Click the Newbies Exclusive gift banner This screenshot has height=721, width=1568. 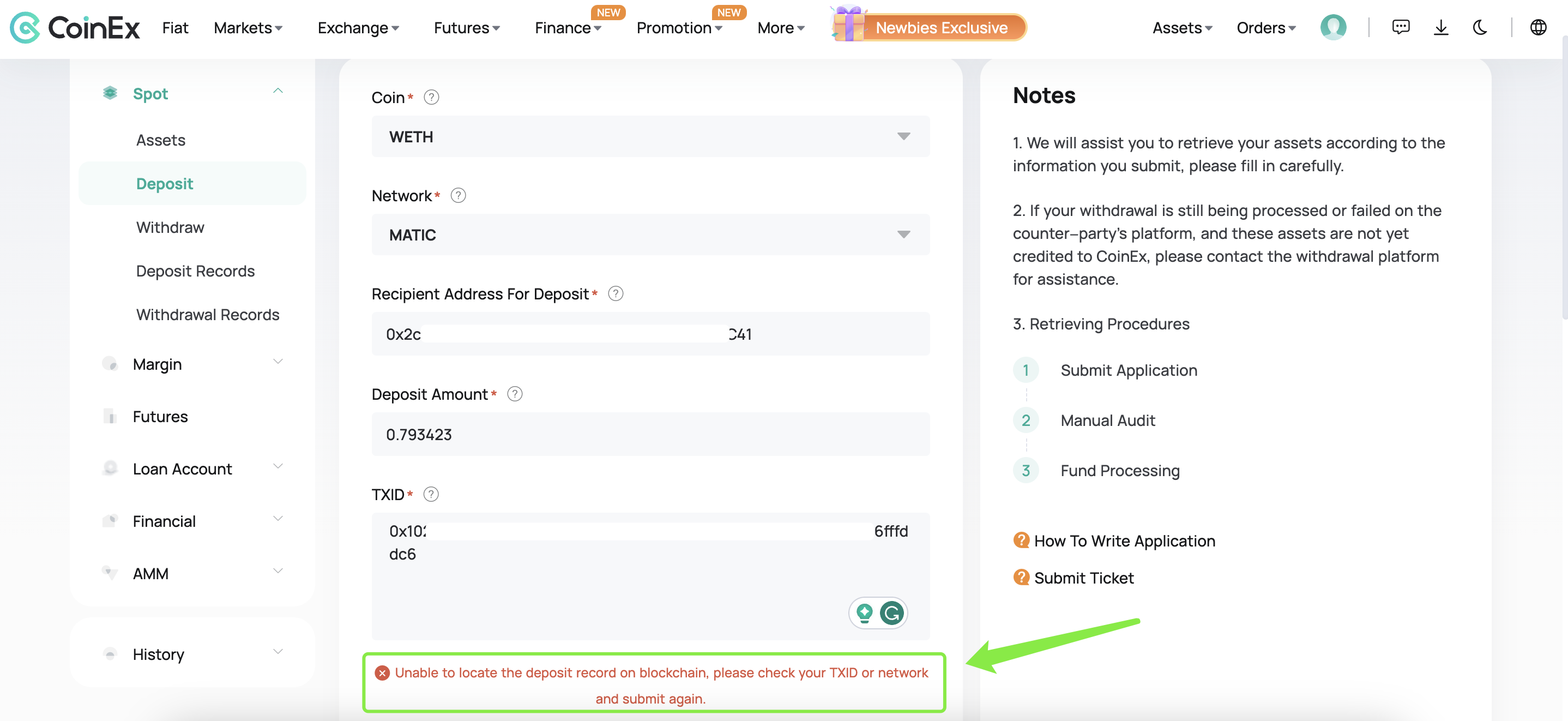[x=928, y=26]
